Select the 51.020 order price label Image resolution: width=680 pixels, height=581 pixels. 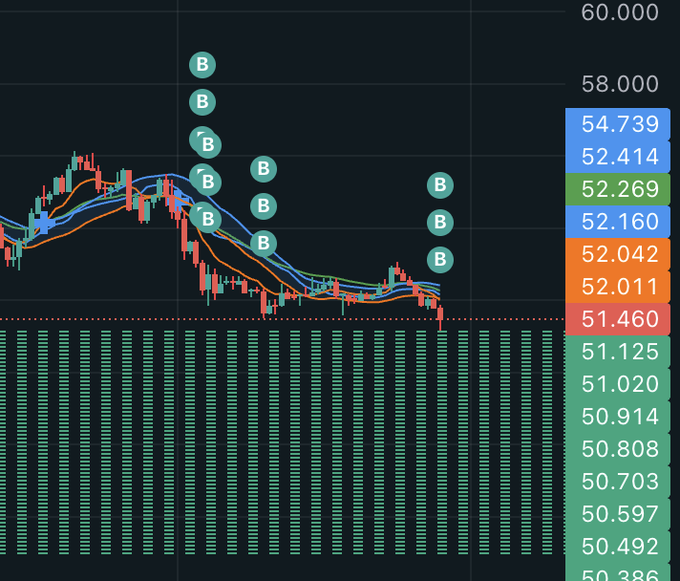point(618,384)
